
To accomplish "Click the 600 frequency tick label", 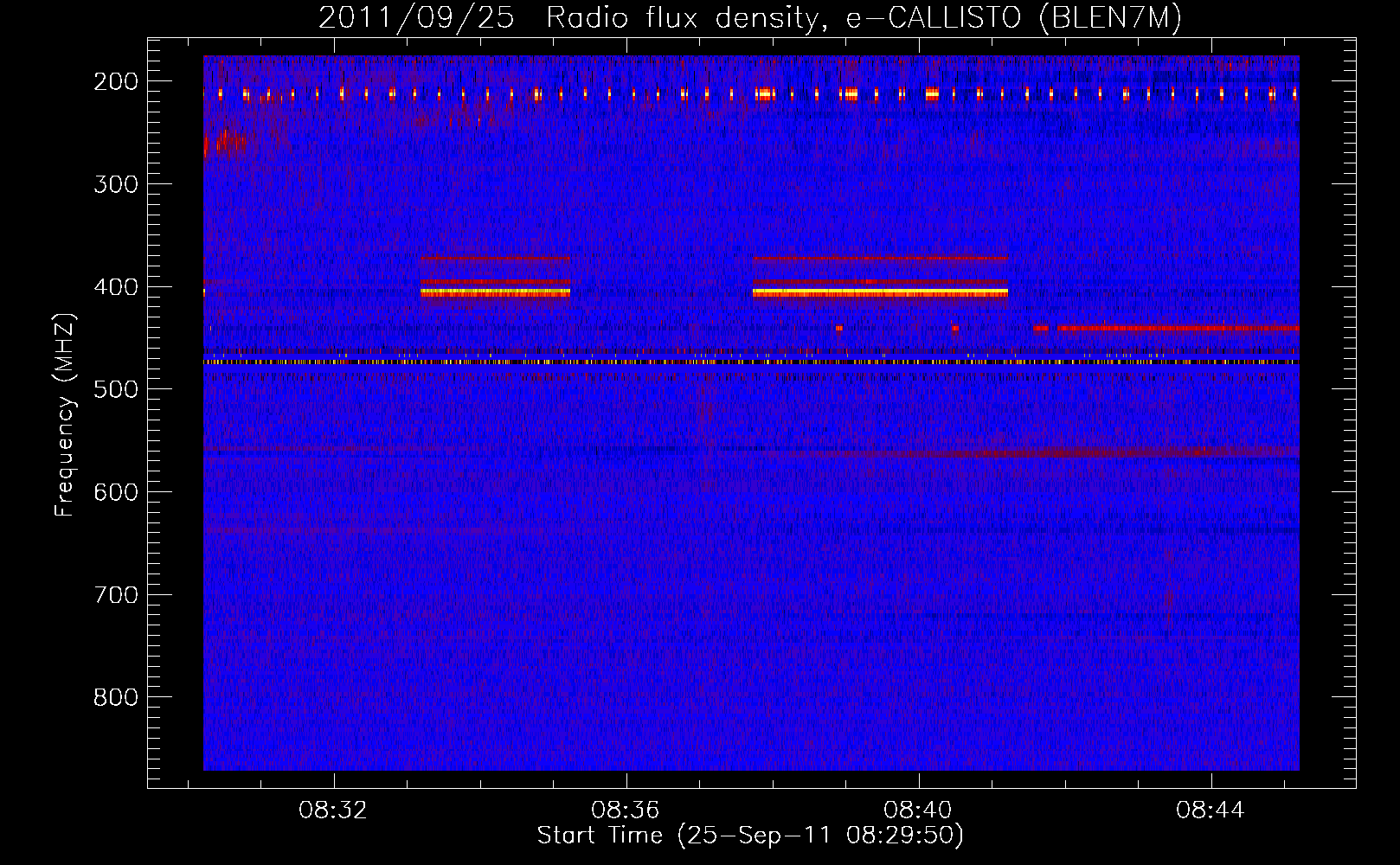I will click(115, 492).
